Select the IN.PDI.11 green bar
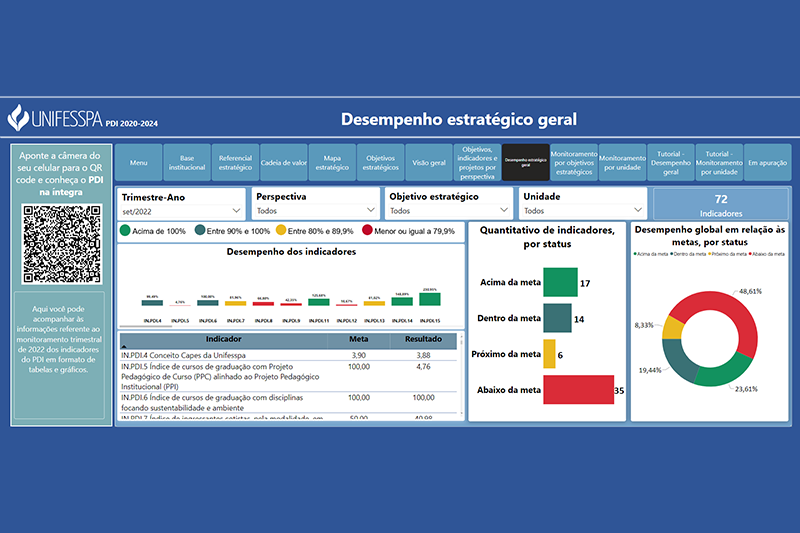This screenshot has height=533, width=800. [319, 302]
